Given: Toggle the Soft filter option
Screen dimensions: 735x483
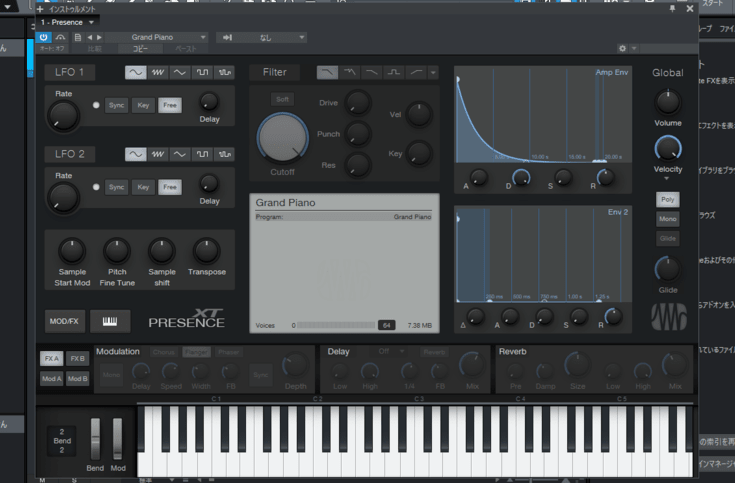Looking at the screenshot, I should 283,99.
